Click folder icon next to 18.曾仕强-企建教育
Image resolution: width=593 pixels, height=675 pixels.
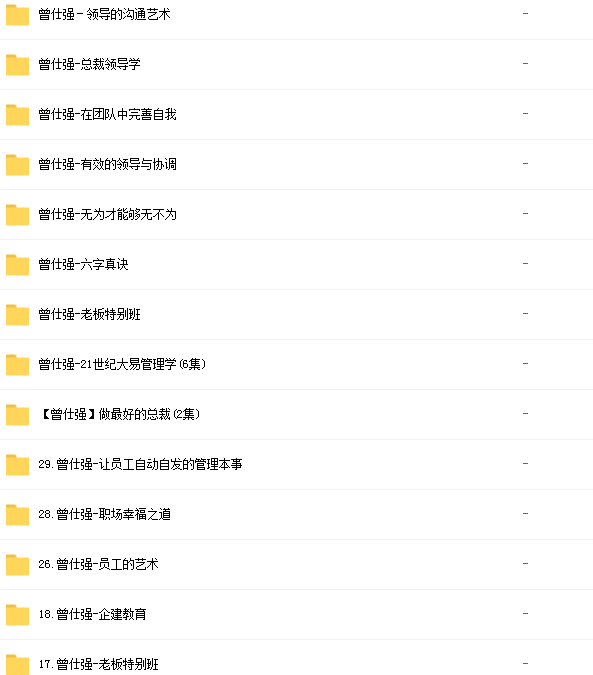[17, 615]
